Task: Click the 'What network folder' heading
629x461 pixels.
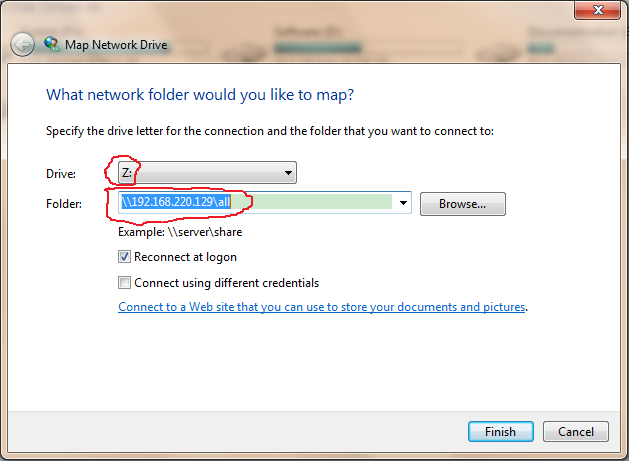Action: point(200,95)
